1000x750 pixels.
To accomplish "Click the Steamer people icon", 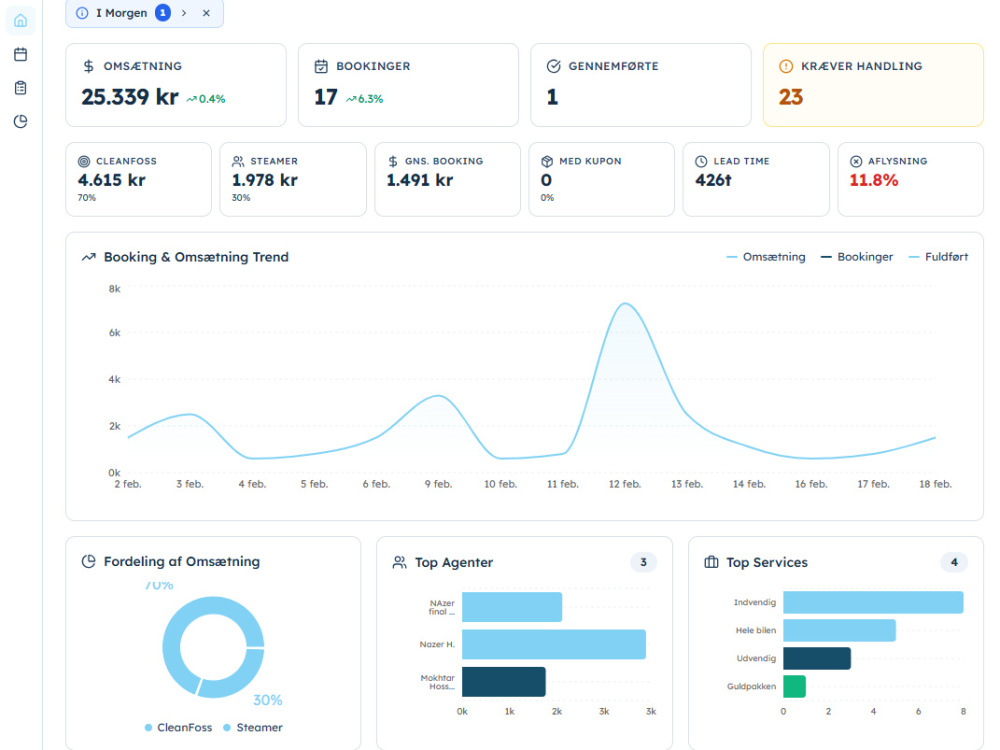I will [238, 161].
